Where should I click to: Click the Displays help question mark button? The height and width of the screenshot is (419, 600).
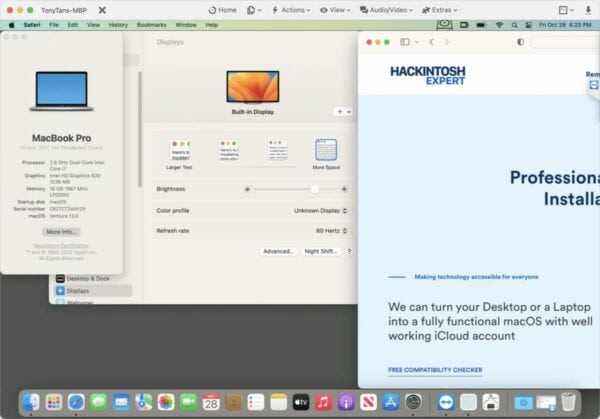(349, 251)
